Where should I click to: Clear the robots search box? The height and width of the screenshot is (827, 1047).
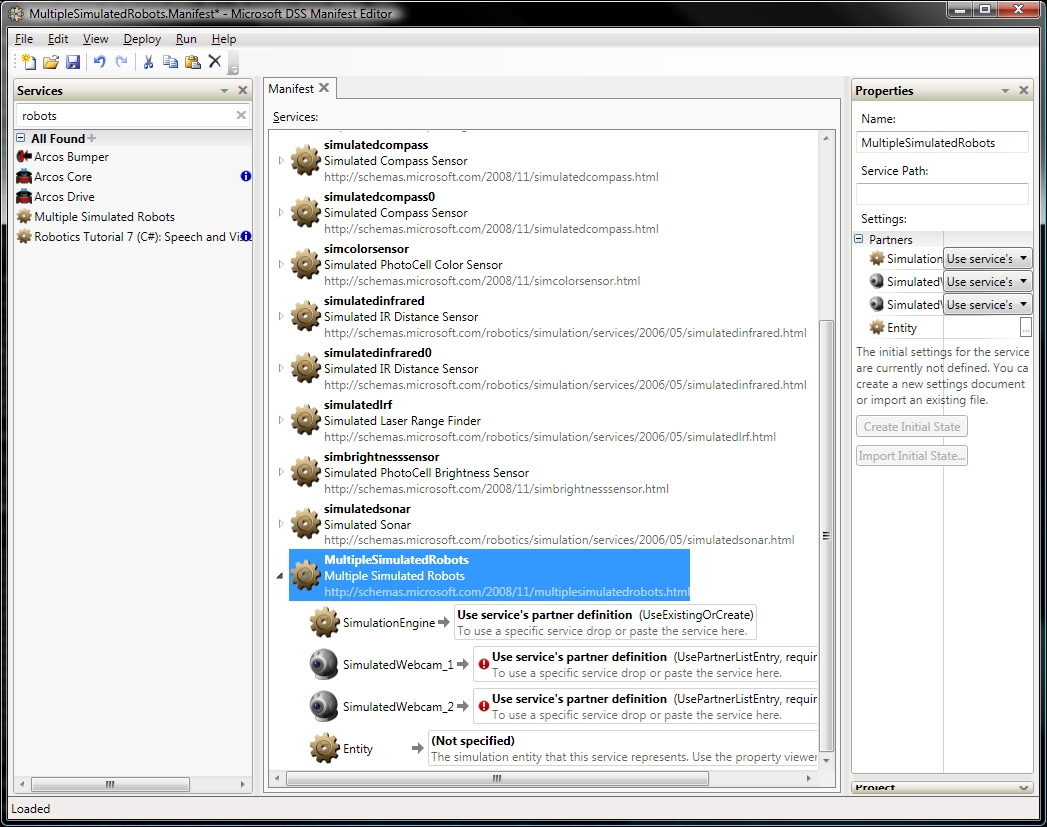pyautogui.click(x=241, y=115)
